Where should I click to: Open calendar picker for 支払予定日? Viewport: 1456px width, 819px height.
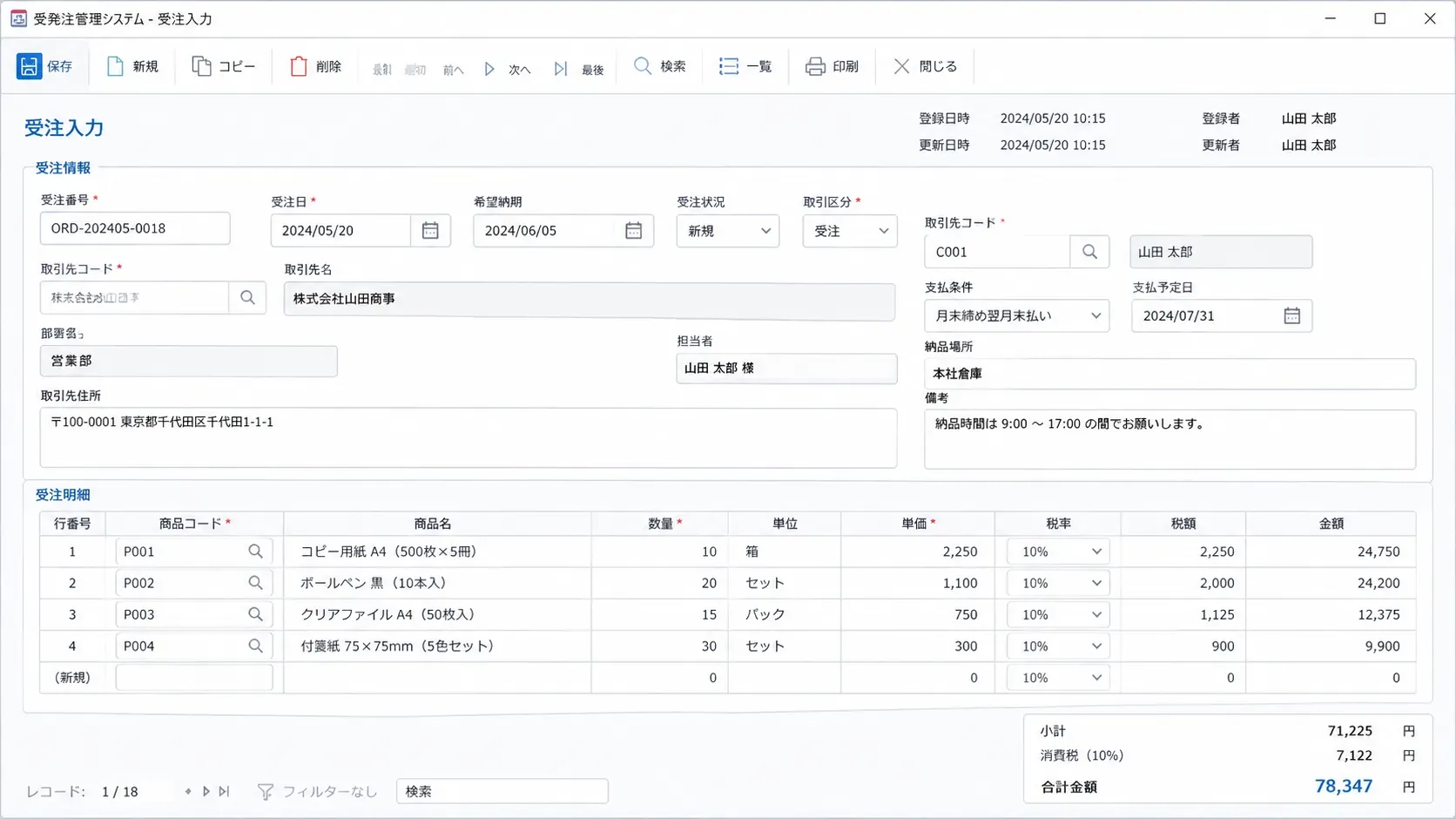pos(1291,315)
